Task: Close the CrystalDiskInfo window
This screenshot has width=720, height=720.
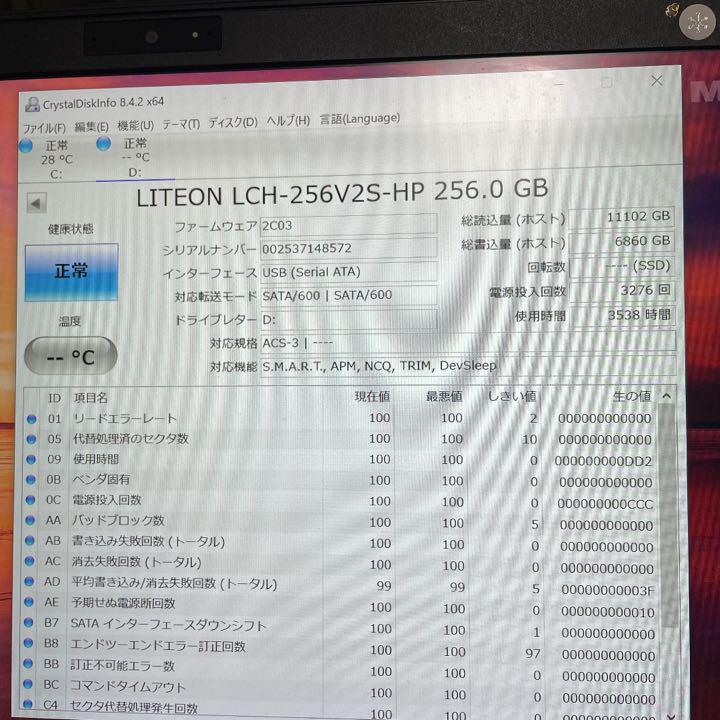Action: click(x=657, y=81)
